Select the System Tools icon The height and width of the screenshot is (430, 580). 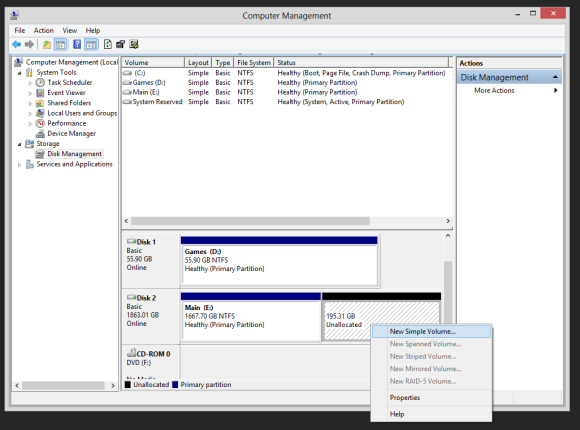pos(29,73)
